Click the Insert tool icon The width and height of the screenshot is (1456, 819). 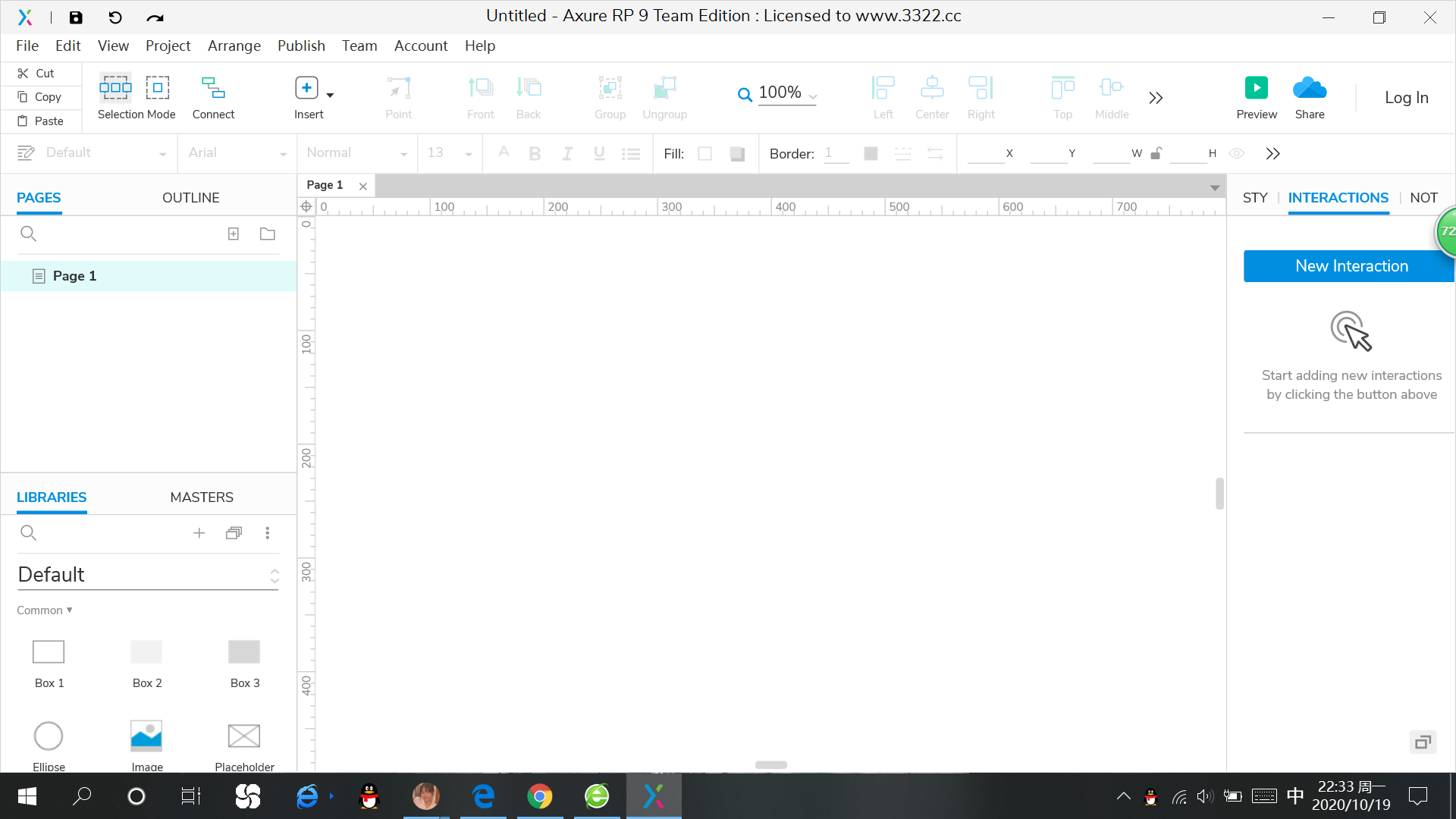(x=306, y=88)
